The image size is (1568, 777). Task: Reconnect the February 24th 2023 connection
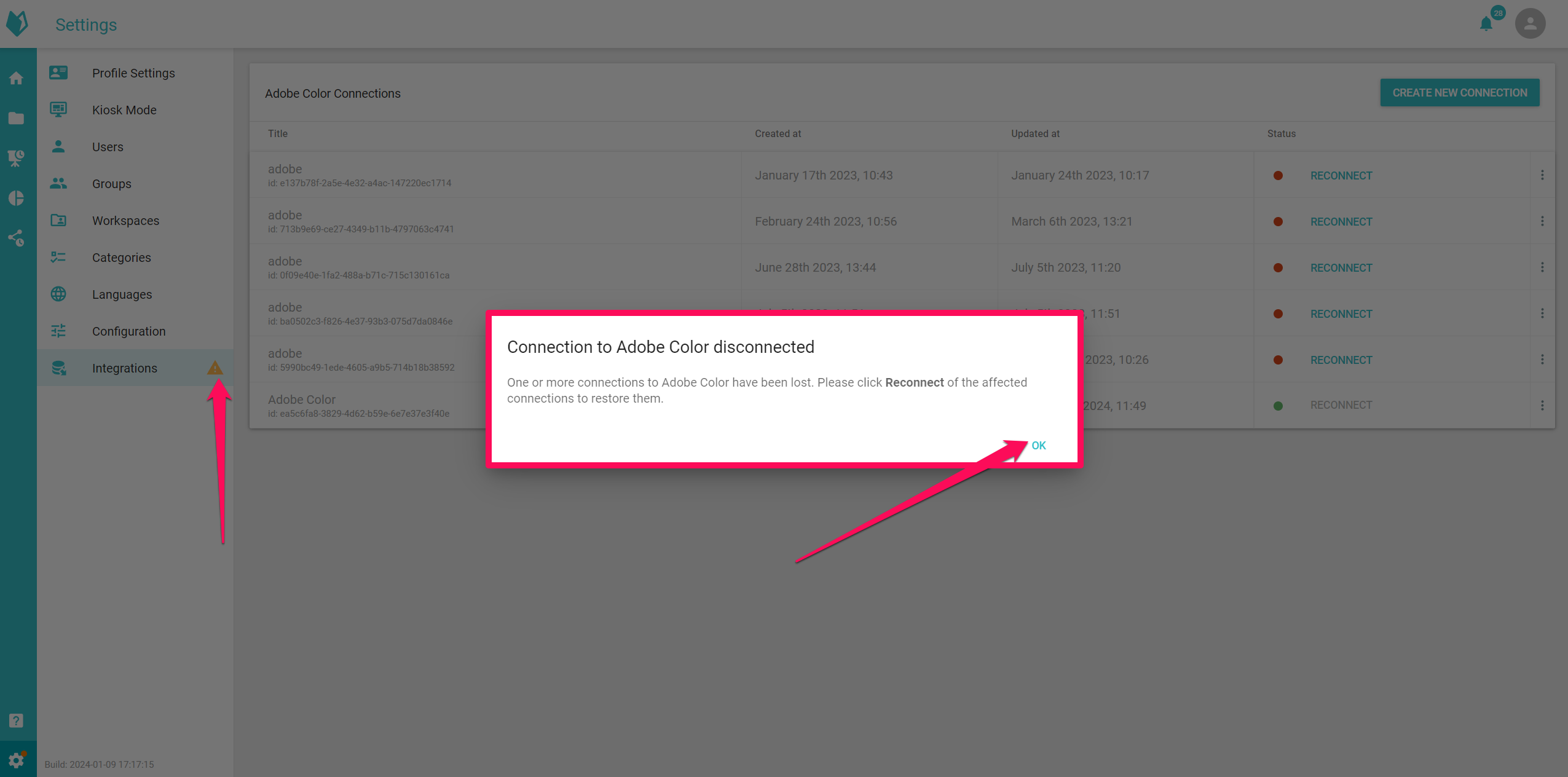pos(1341,222)
